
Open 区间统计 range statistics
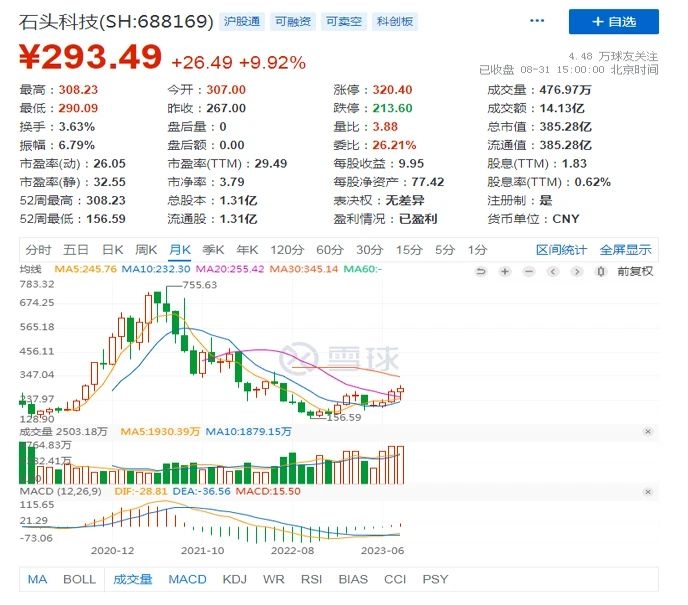pyautogui.click(x=561, y=250)
